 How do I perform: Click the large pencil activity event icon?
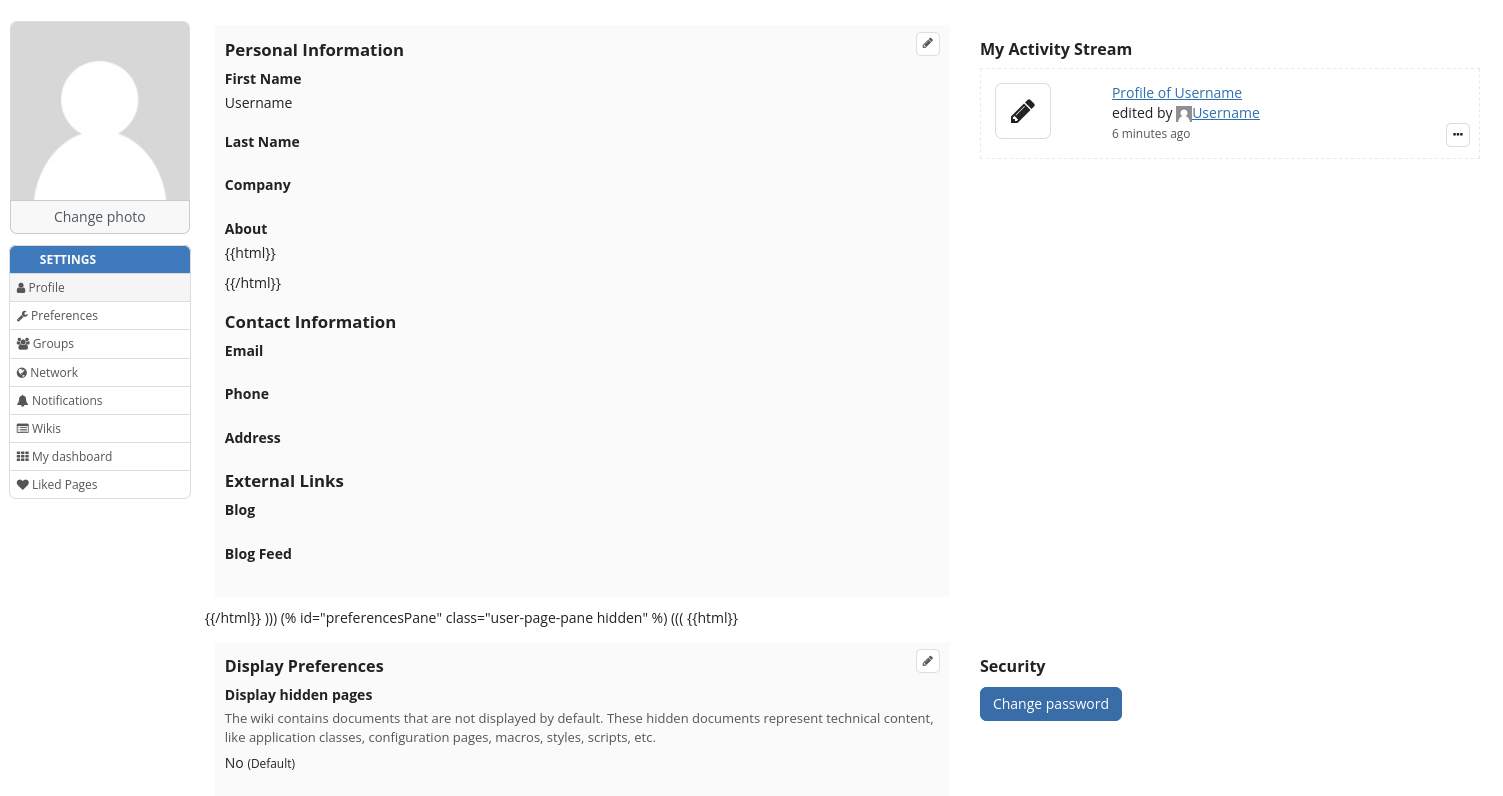click(1023, 111)
